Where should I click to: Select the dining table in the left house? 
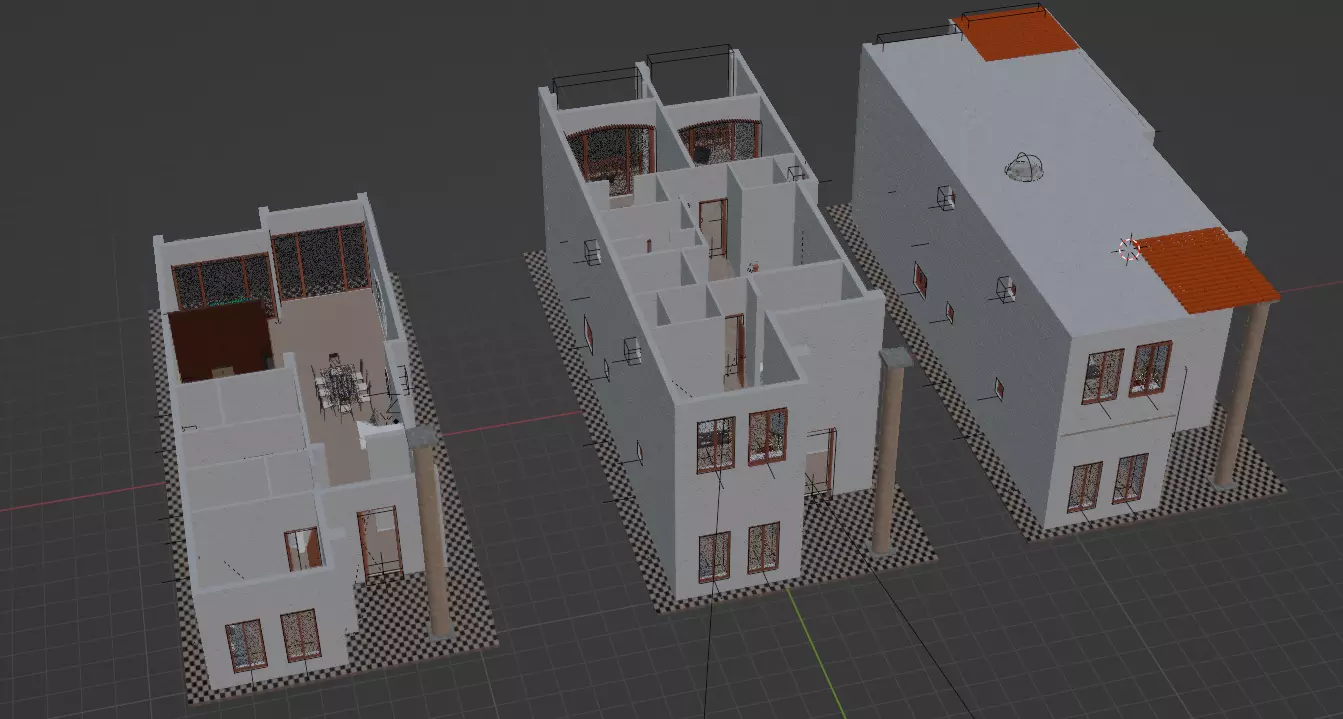tap(342, 387)
